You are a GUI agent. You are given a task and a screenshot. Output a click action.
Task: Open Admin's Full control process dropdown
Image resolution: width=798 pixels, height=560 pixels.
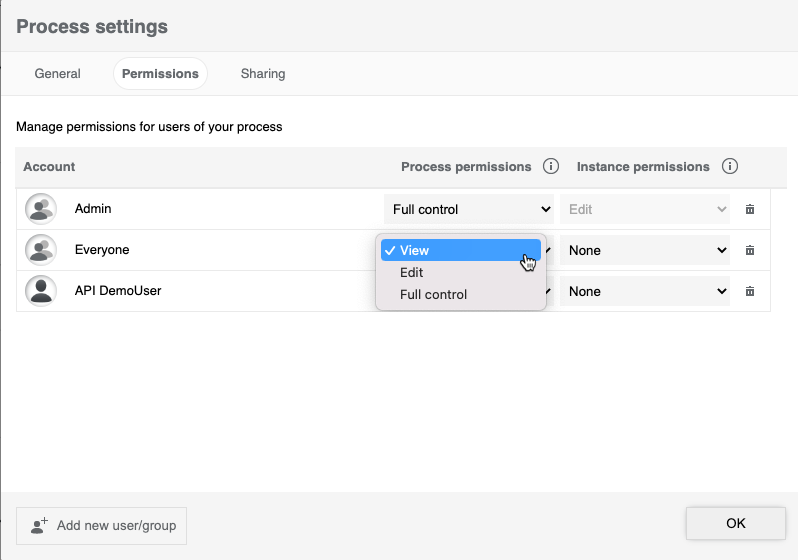[x=469, y=209]
